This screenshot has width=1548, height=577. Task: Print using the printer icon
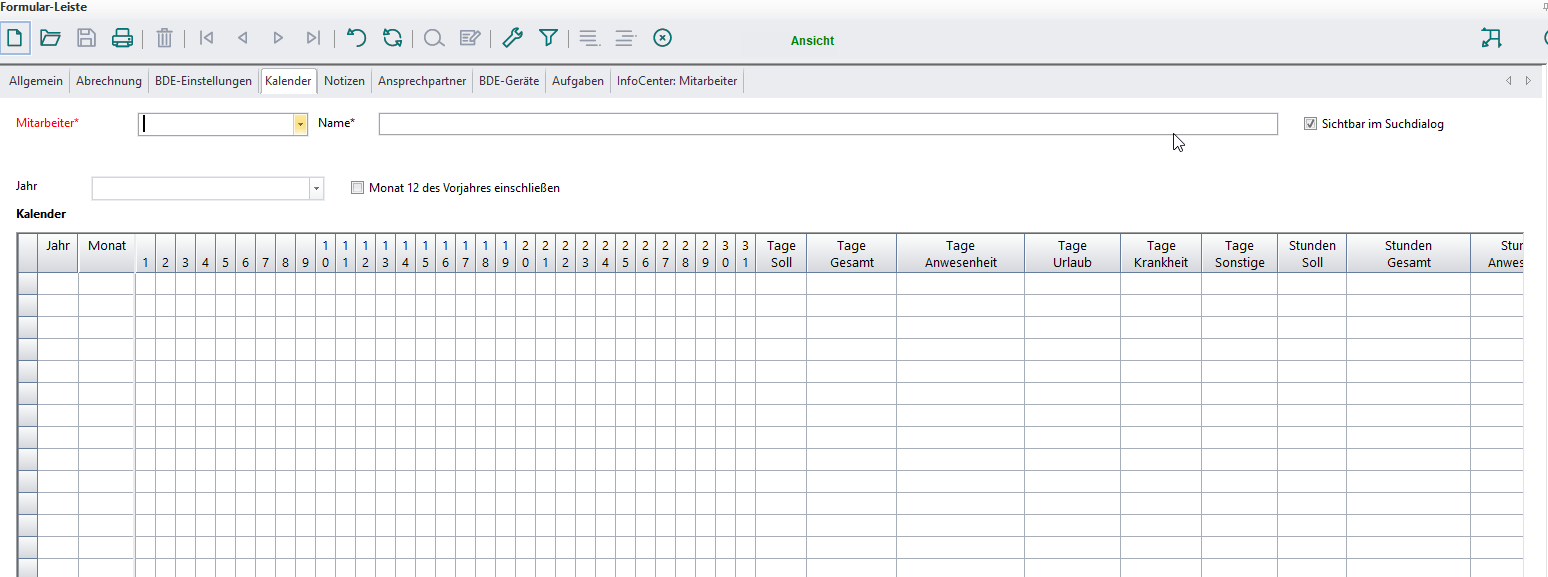pos(122,38)
